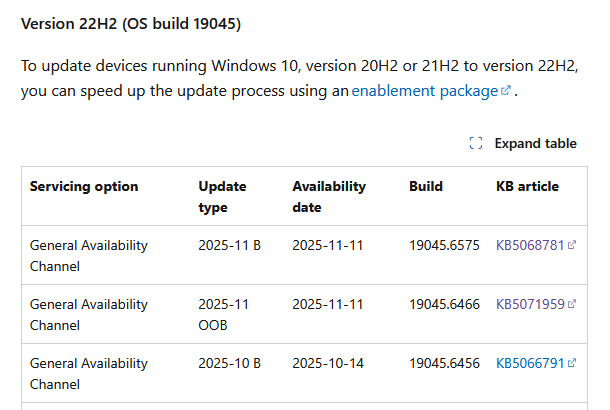
Task: Click the Build column header
Action: [x=426, y=187]
